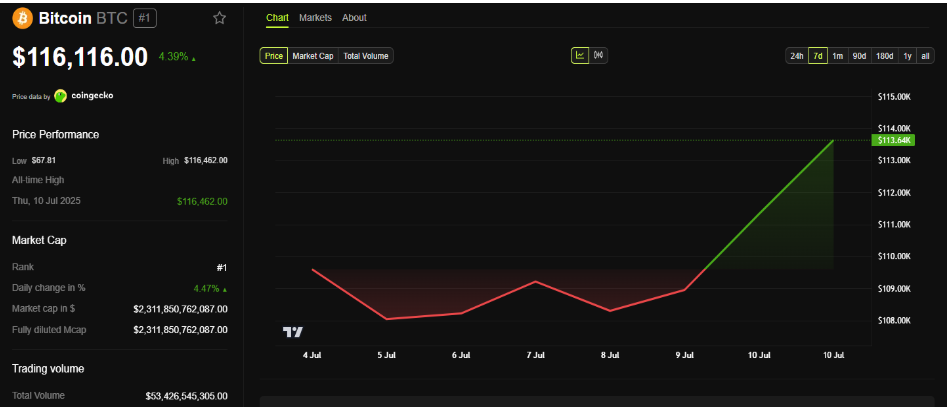Open the Chart tab
Viewport: 947px width, 407px height.
(277, 18)
